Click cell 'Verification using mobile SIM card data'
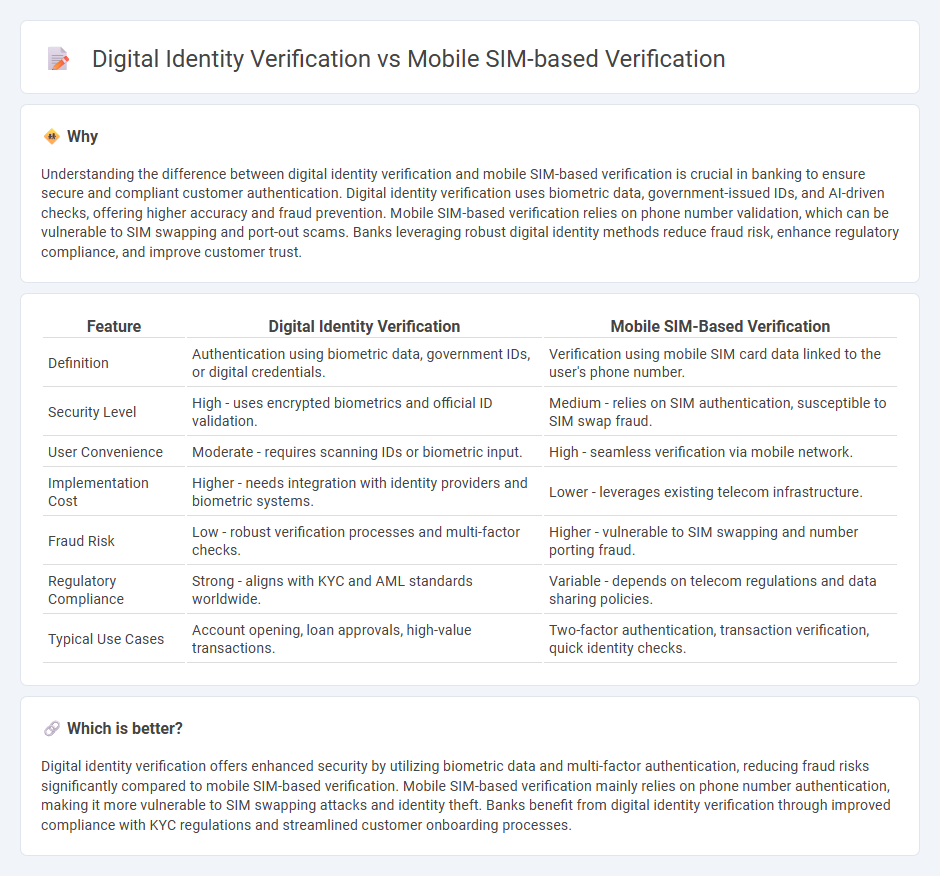 coord(720,363)
